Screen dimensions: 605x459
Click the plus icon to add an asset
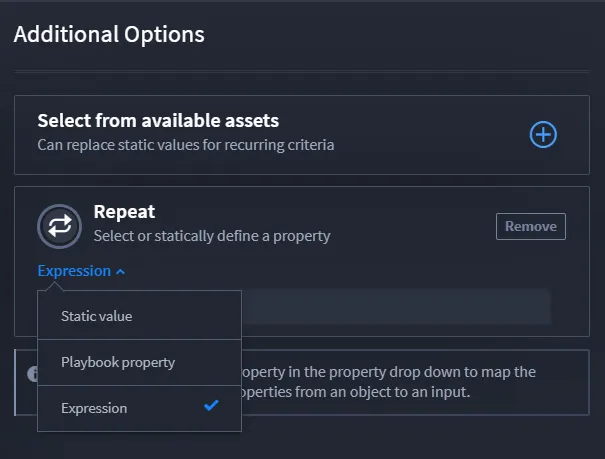[543, 135]
